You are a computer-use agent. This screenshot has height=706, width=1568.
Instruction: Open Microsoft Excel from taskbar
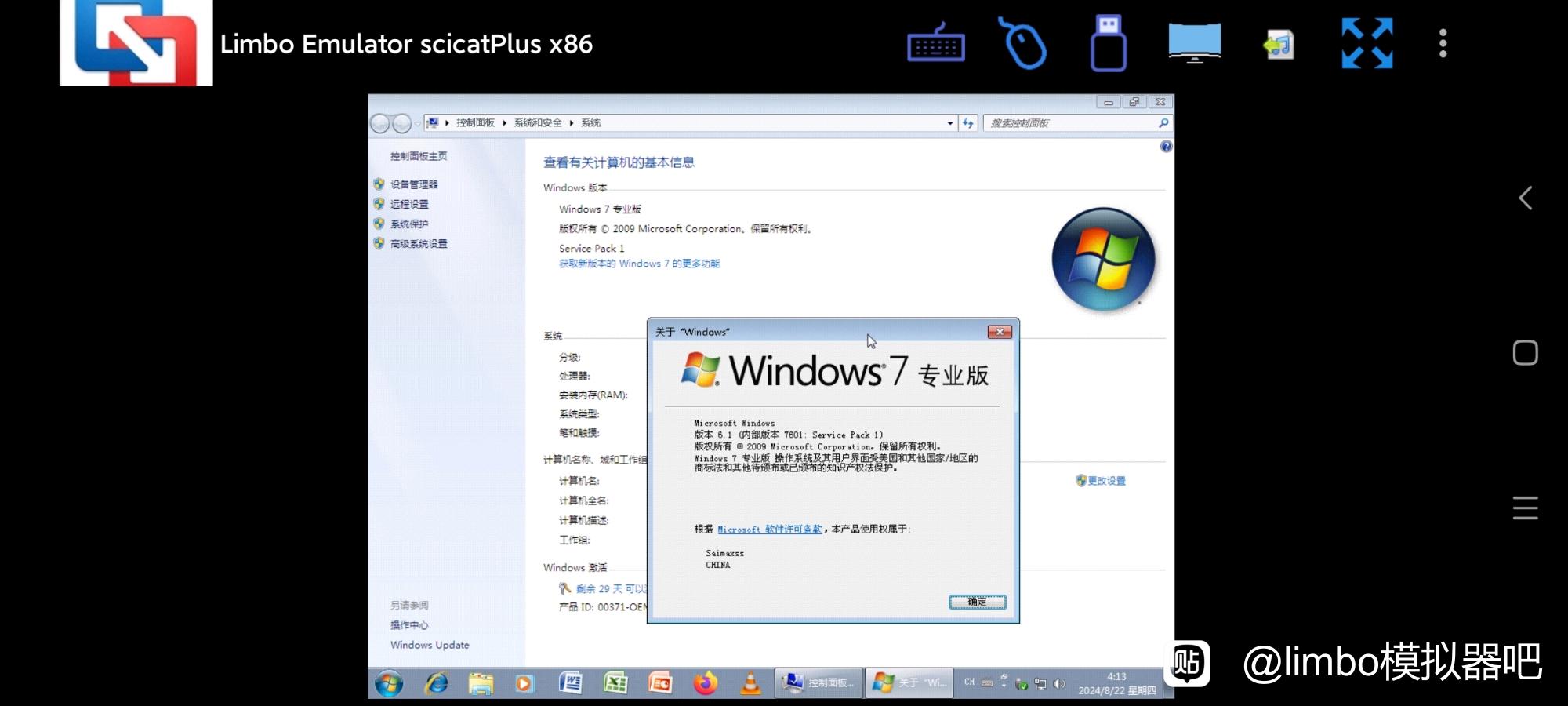(x=615, y=683)
